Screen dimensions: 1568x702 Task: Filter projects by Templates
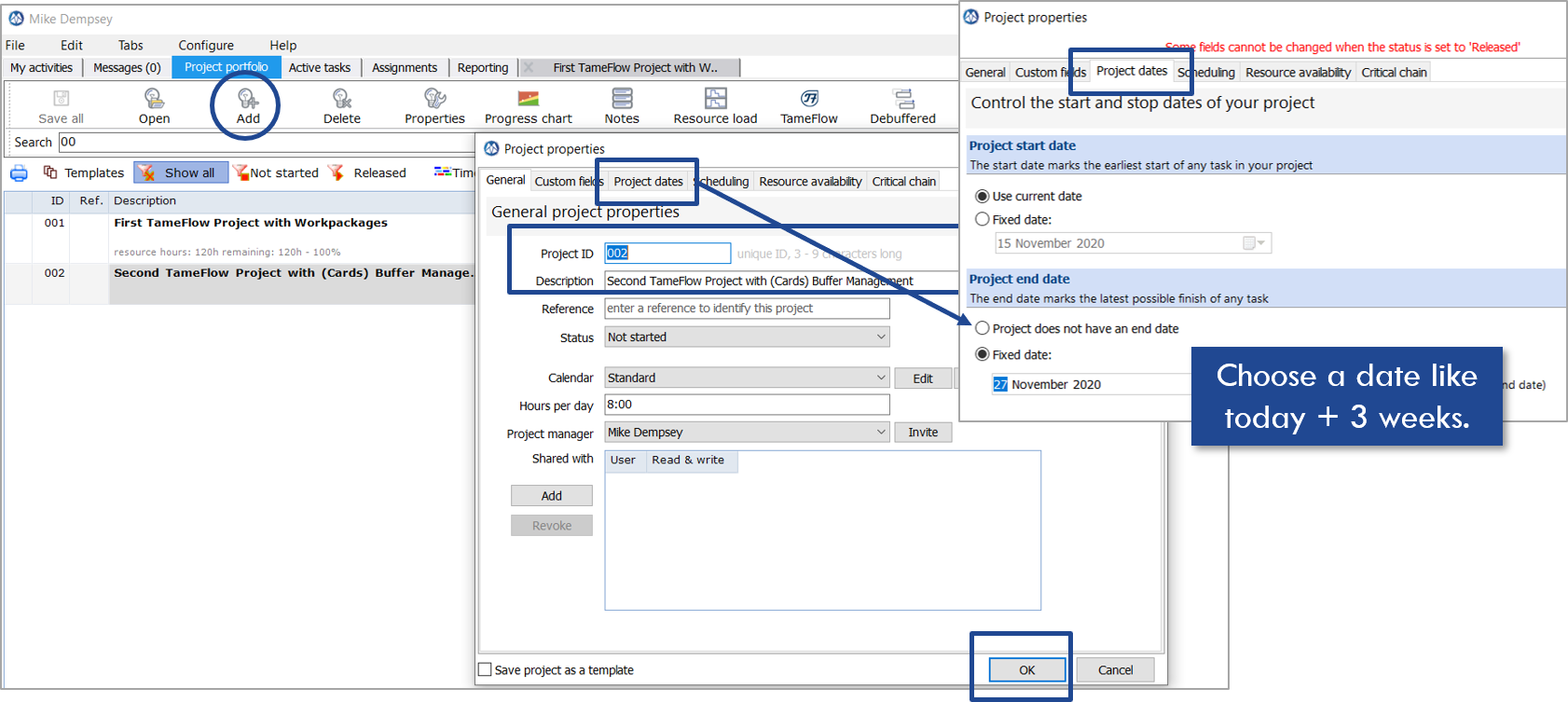coord(84,172)
